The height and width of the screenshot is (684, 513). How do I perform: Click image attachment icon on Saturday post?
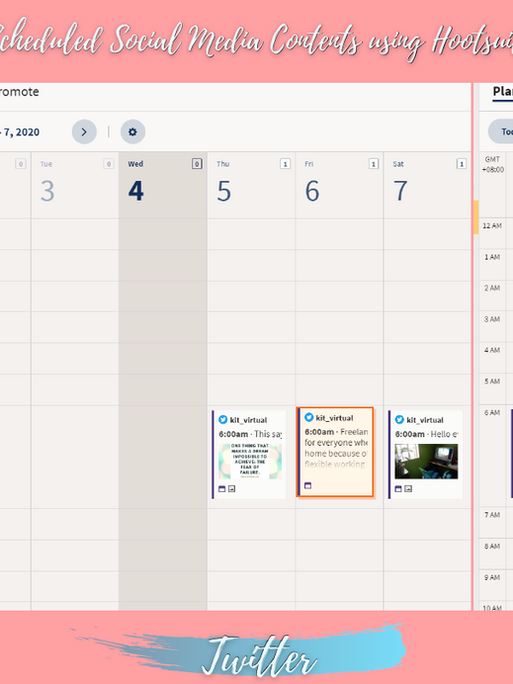click(x=408, y=489)
